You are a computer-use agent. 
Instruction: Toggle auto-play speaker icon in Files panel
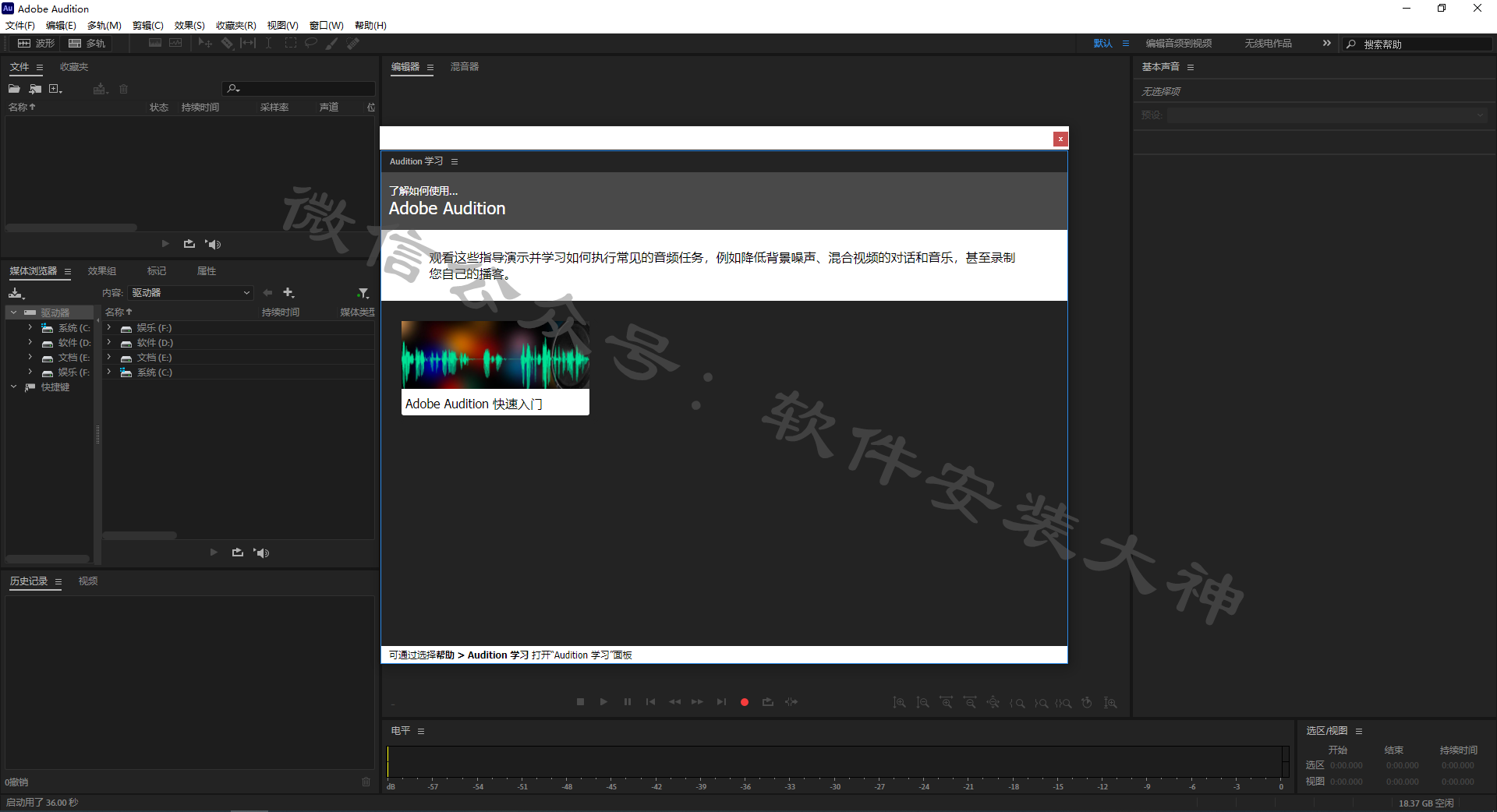click(213, 244)
